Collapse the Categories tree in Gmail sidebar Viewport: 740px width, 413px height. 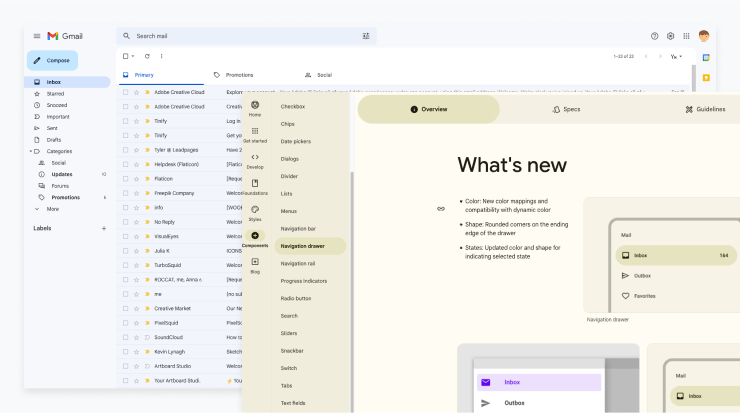31,152
